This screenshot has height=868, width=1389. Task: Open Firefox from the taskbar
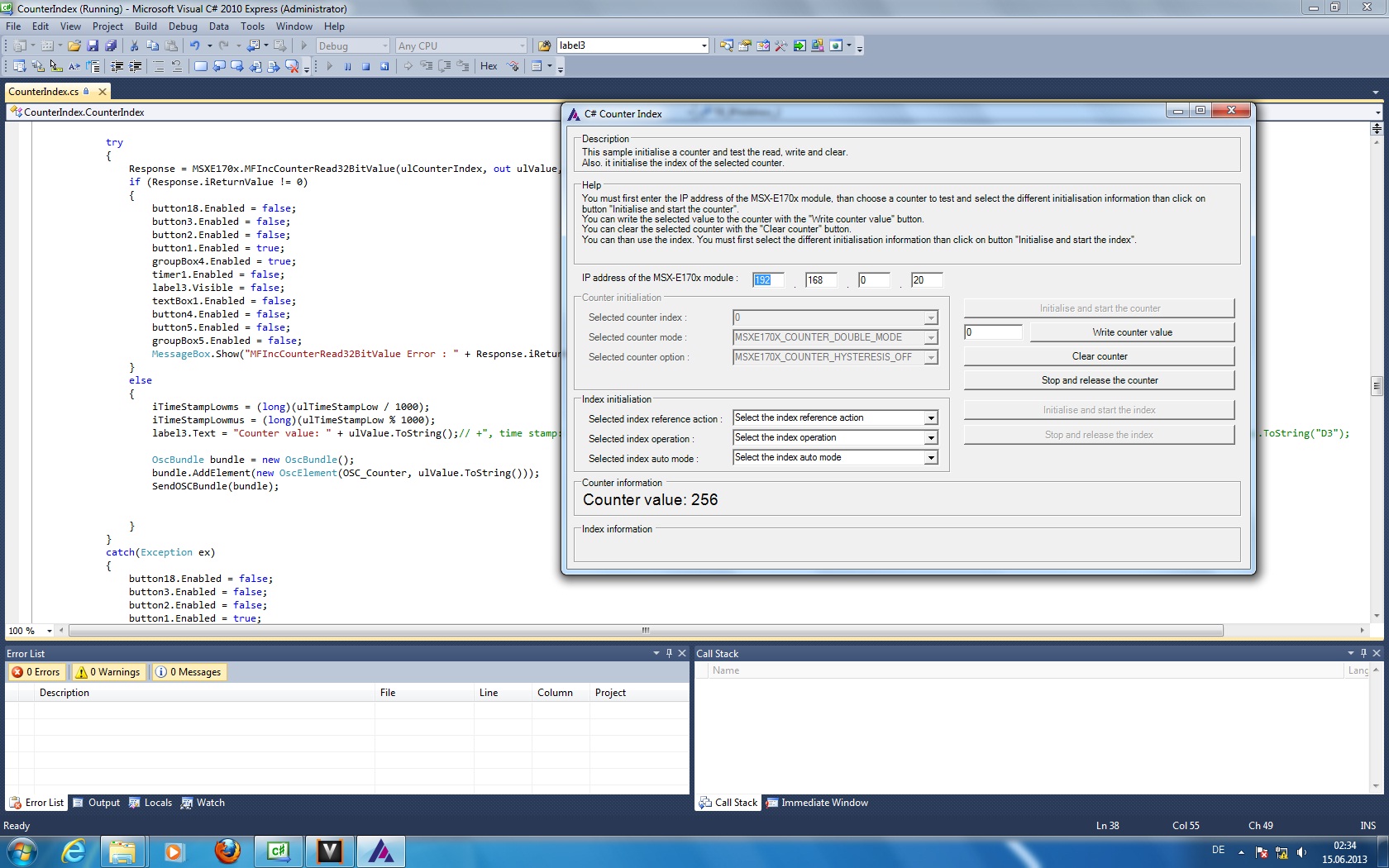pos(227,851)
